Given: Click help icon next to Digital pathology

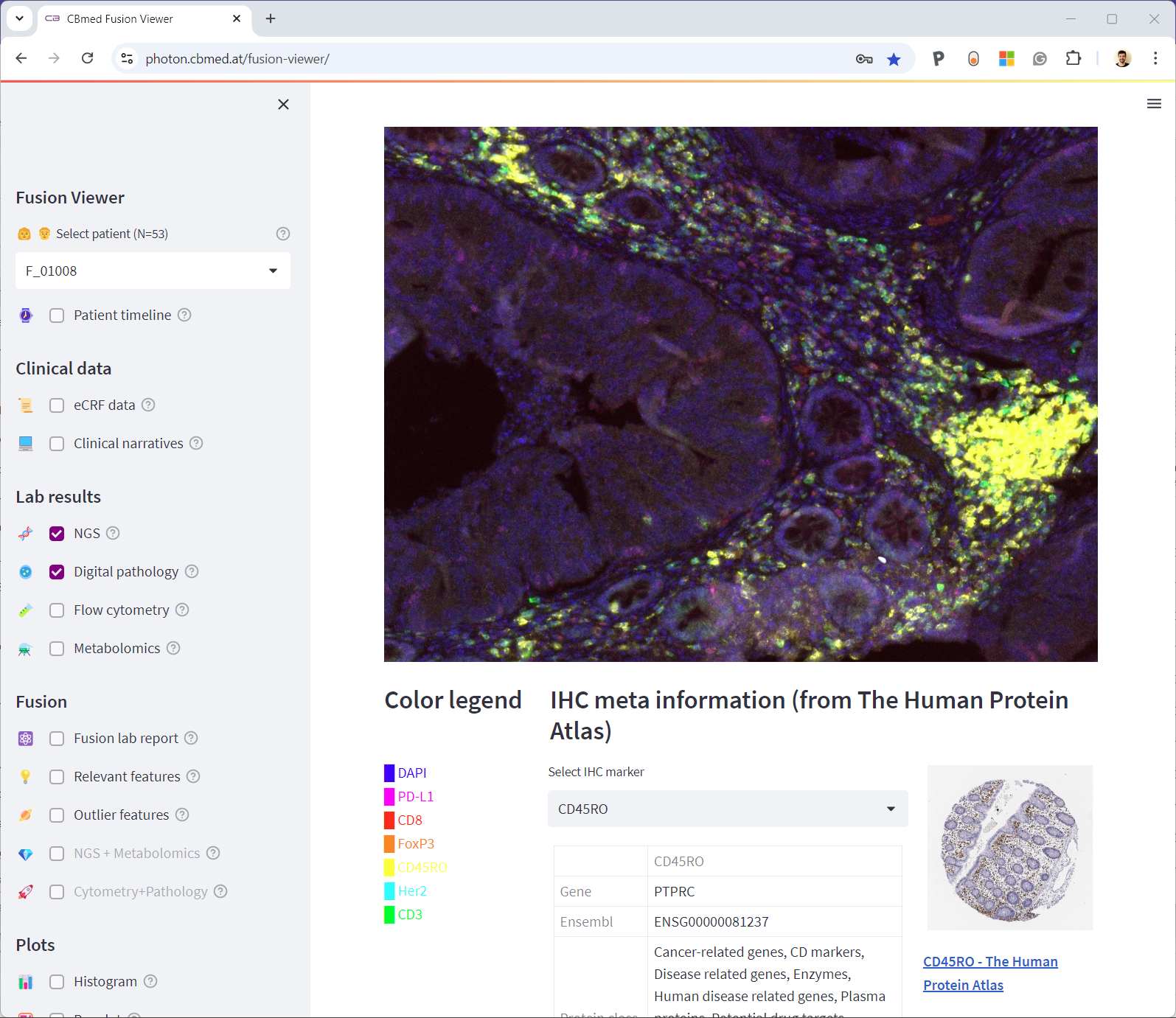Looking at the screenshot, I should (x=192, y=571).
